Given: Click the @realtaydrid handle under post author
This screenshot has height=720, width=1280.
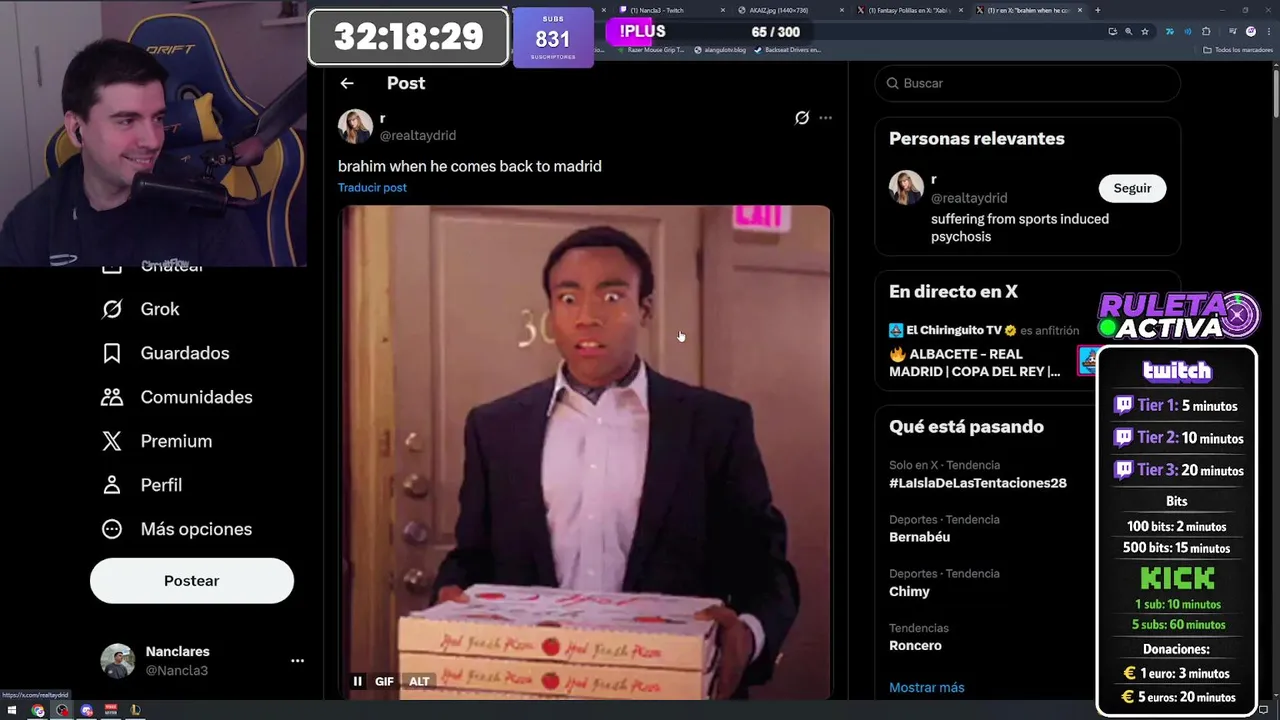Looking at the screenshot, I should 418,136.
